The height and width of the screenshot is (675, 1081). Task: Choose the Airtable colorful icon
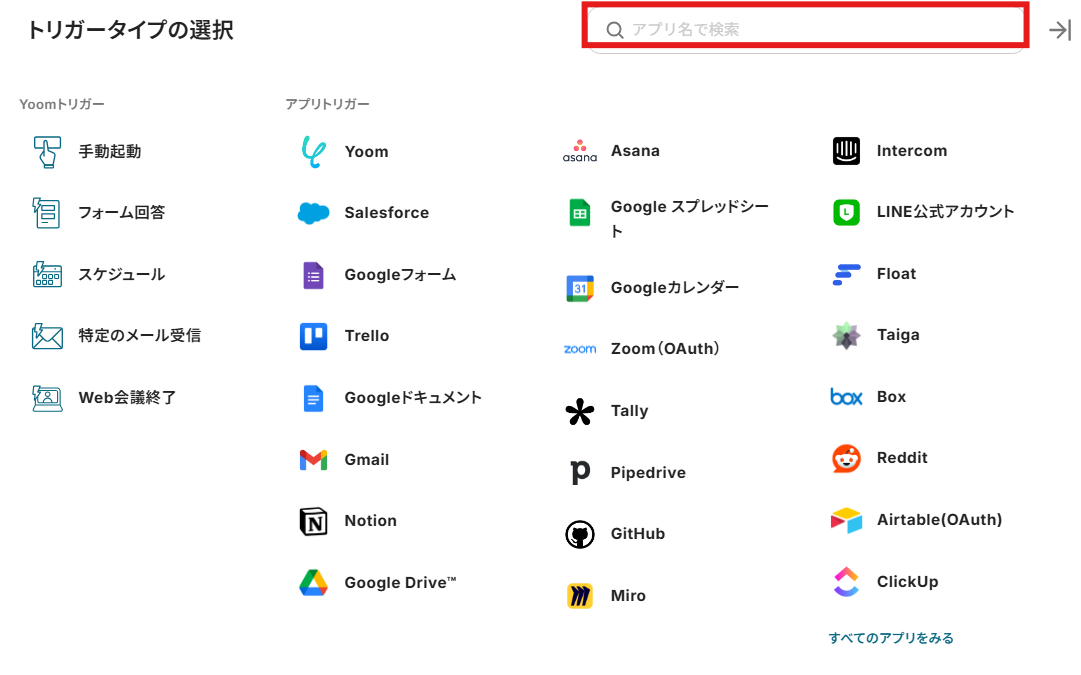[x=846, y=521]
